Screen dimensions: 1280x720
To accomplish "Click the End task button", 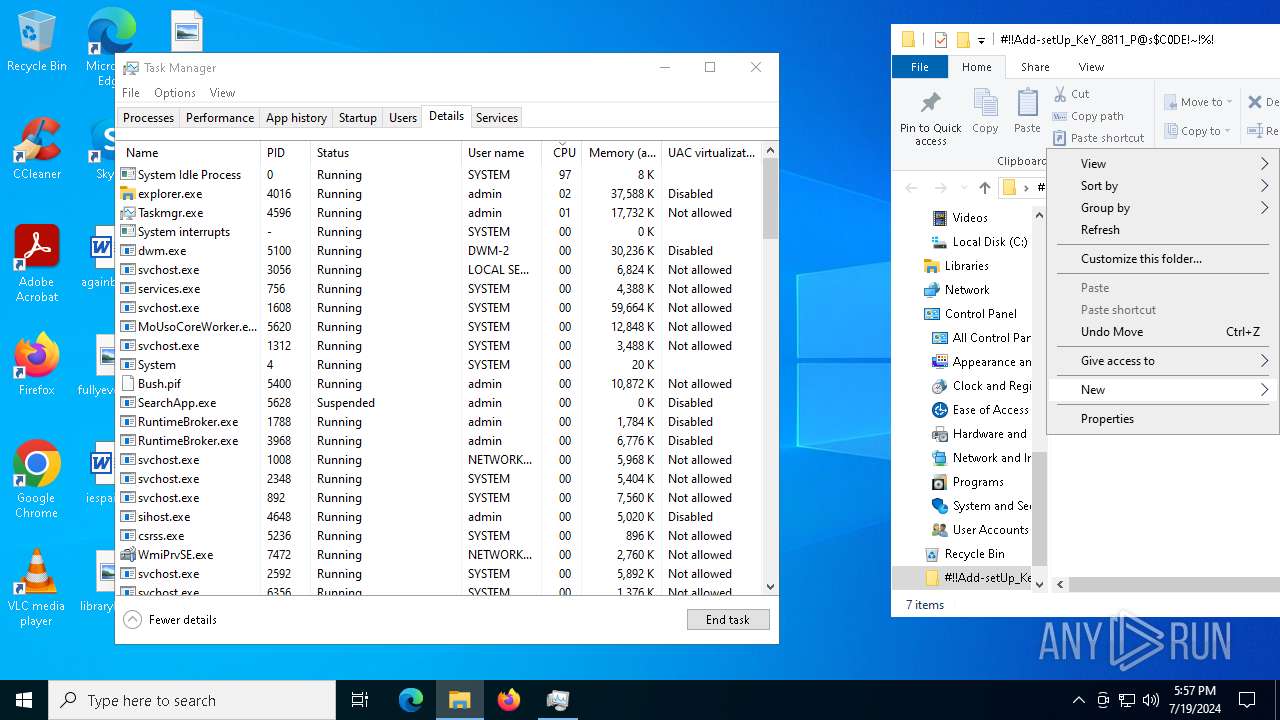I will tap(728, 620).
